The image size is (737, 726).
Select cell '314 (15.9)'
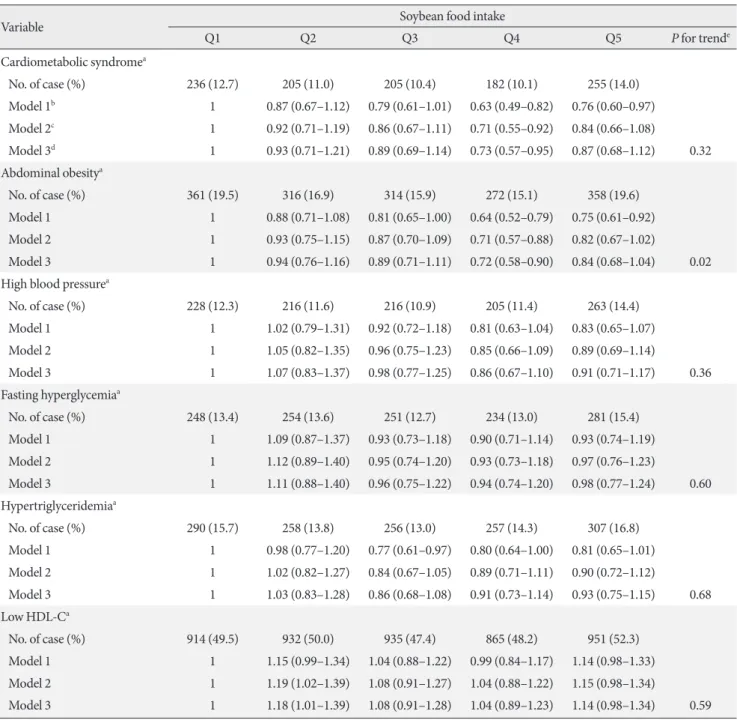409,195
